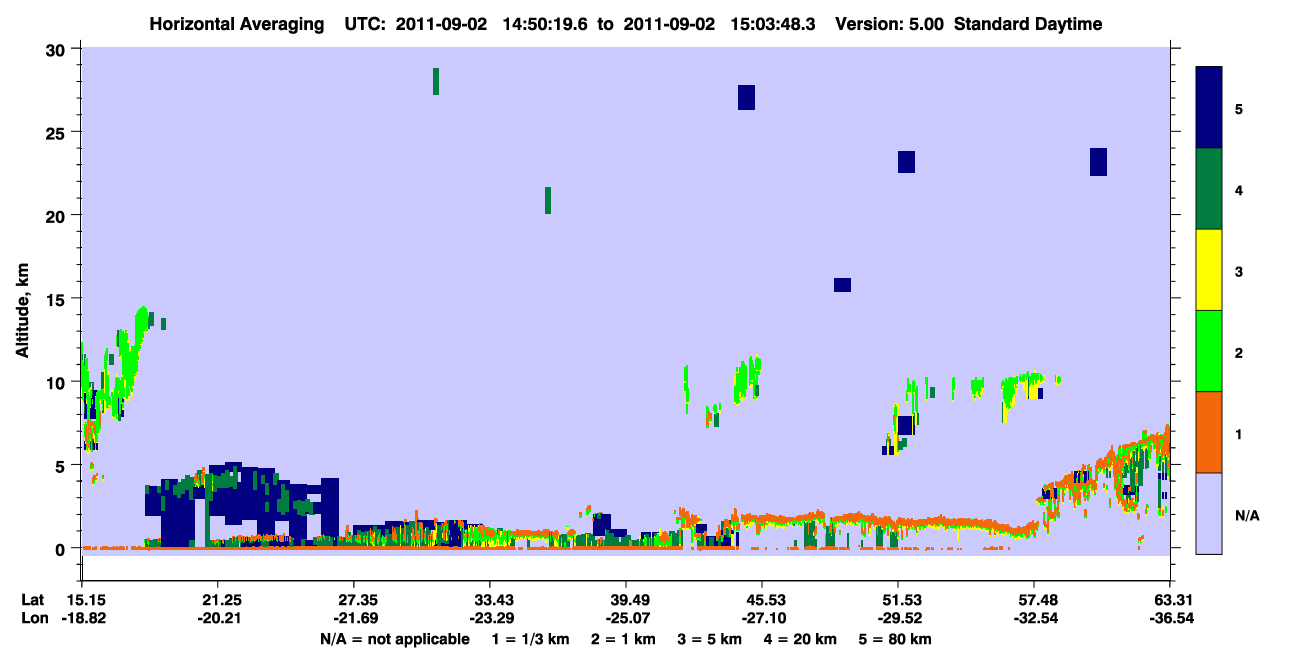Click latitude value 21.25
1300x667 pixels.
pyautogui.click(x=217, y=600)
